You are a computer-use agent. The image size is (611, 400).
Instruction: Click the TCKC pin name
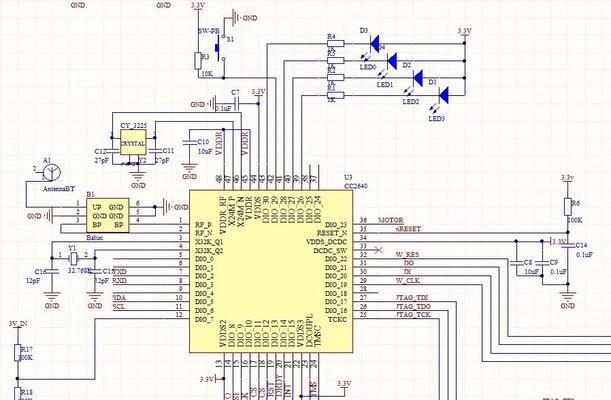(337, 319)
